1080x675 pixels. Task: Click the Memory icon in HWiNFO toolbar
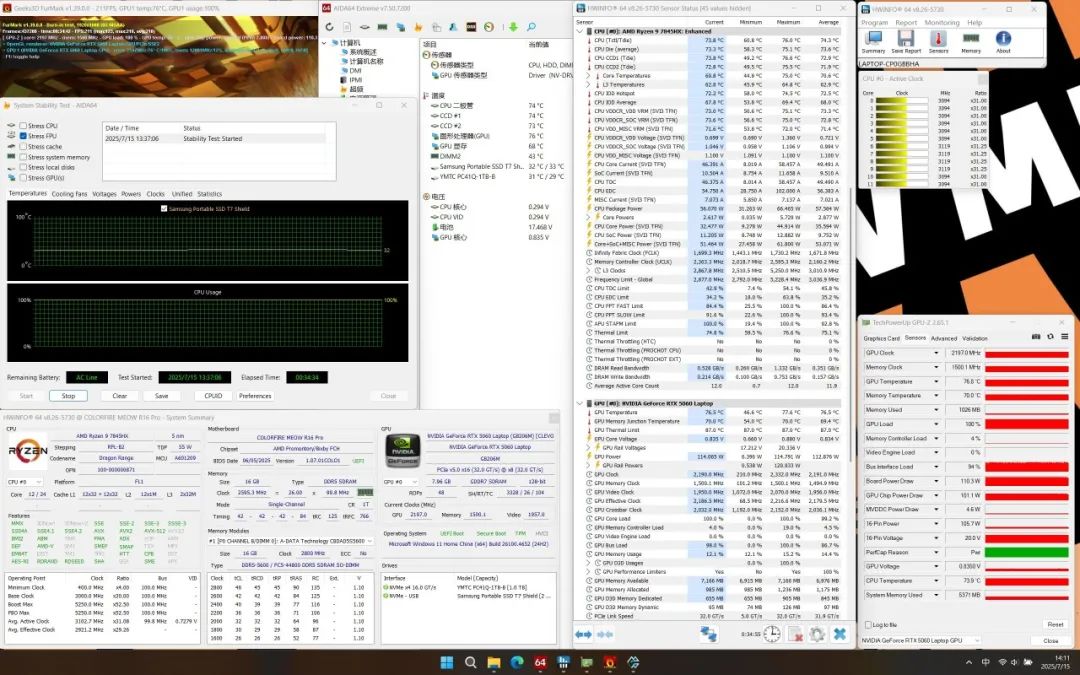970,42
